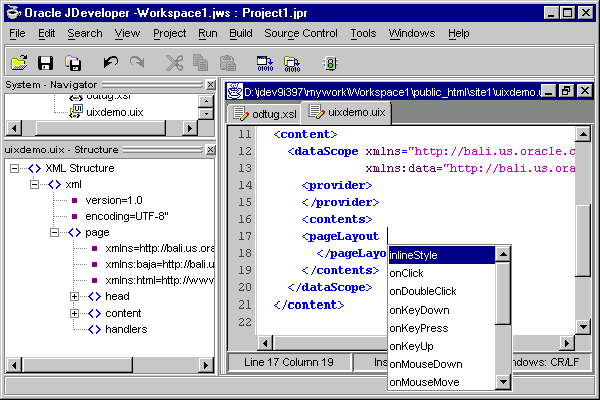Viewport: 600px width, 400px height.
Task: Select xmlns:baja attribute in Structure tree
Action: [x=160, y=264]
